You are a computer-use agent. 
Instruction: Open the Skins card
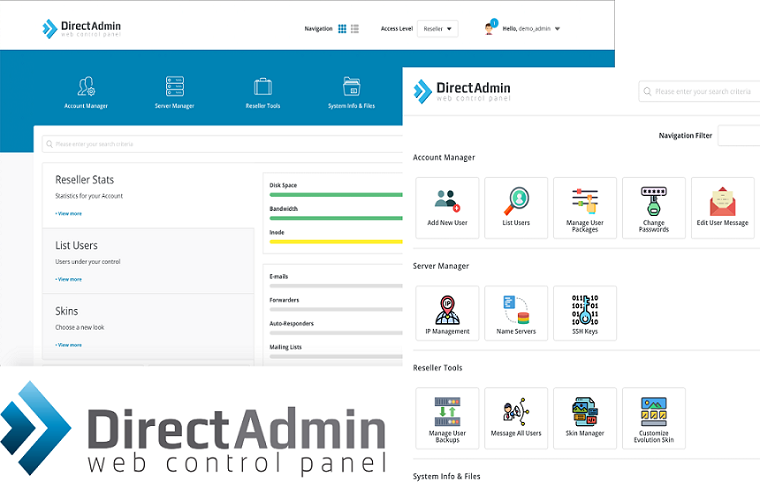pos(148,327)
